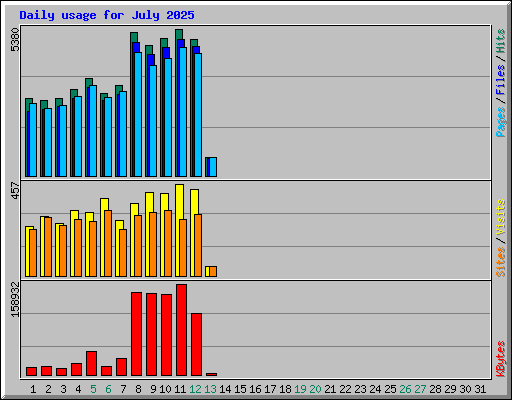Click the orange Sites bar for day 12
Image resolution: width=512 pixels, height=400 pixels.
click(198, 245)
